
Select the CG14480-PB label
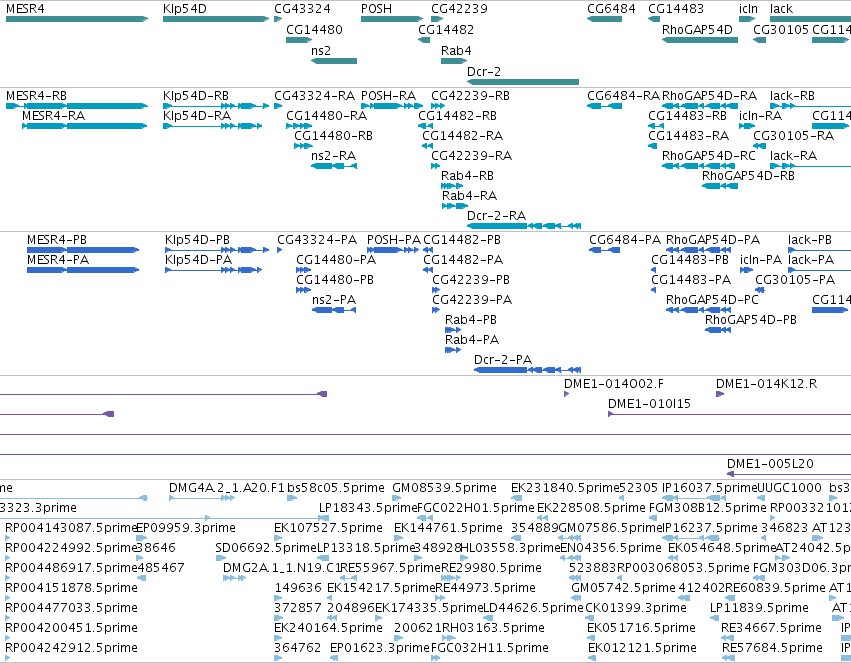(x=335, y=280)
